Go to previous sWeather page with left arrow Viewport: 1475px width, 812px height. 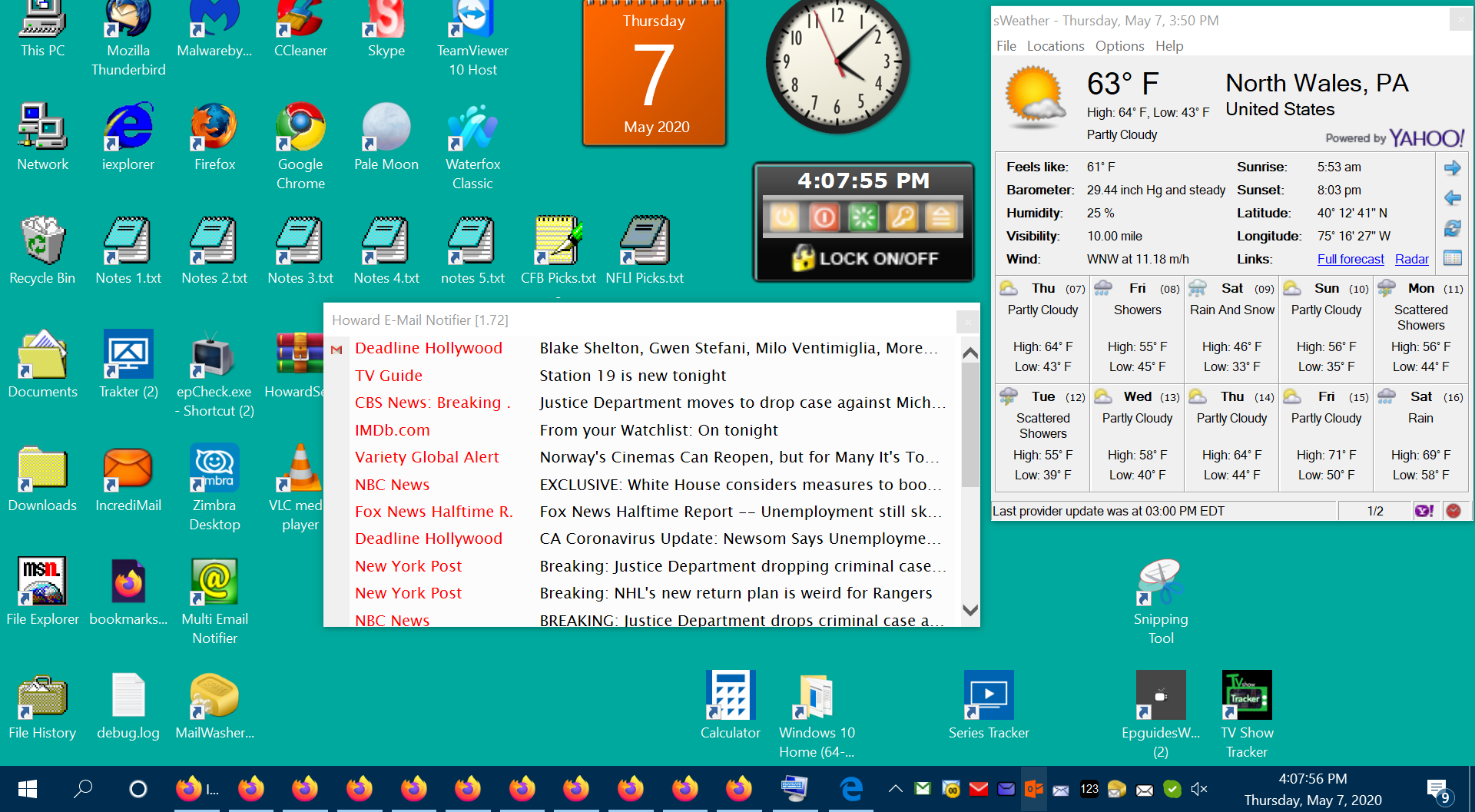[1453, 198]
